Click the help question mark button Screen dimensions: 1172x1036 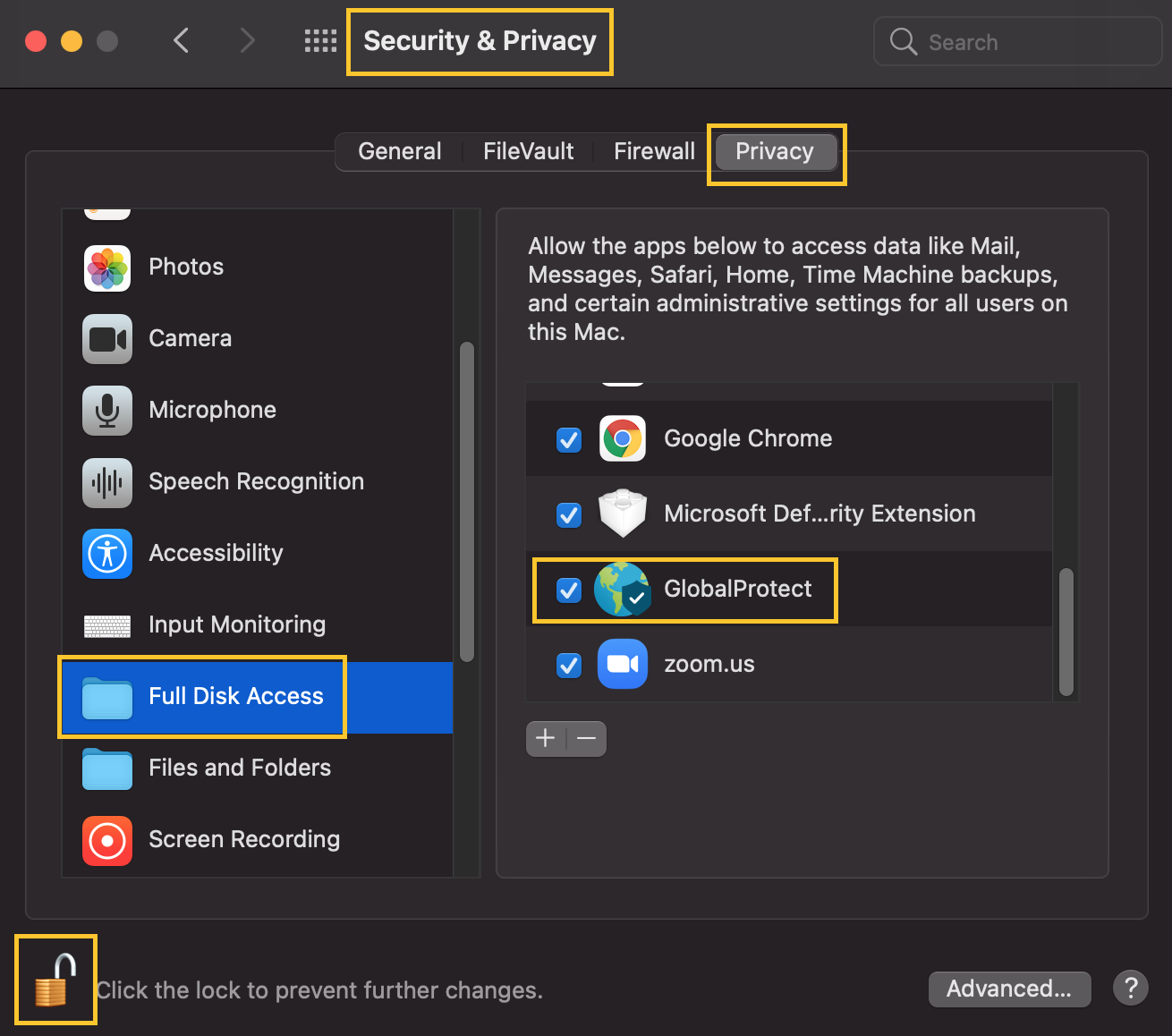coord(1130,989)
